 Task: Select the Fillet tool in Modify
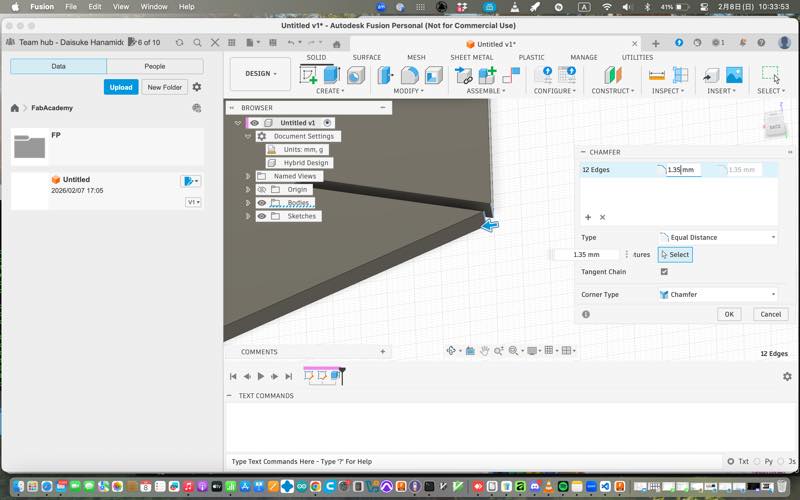point(409,75)
